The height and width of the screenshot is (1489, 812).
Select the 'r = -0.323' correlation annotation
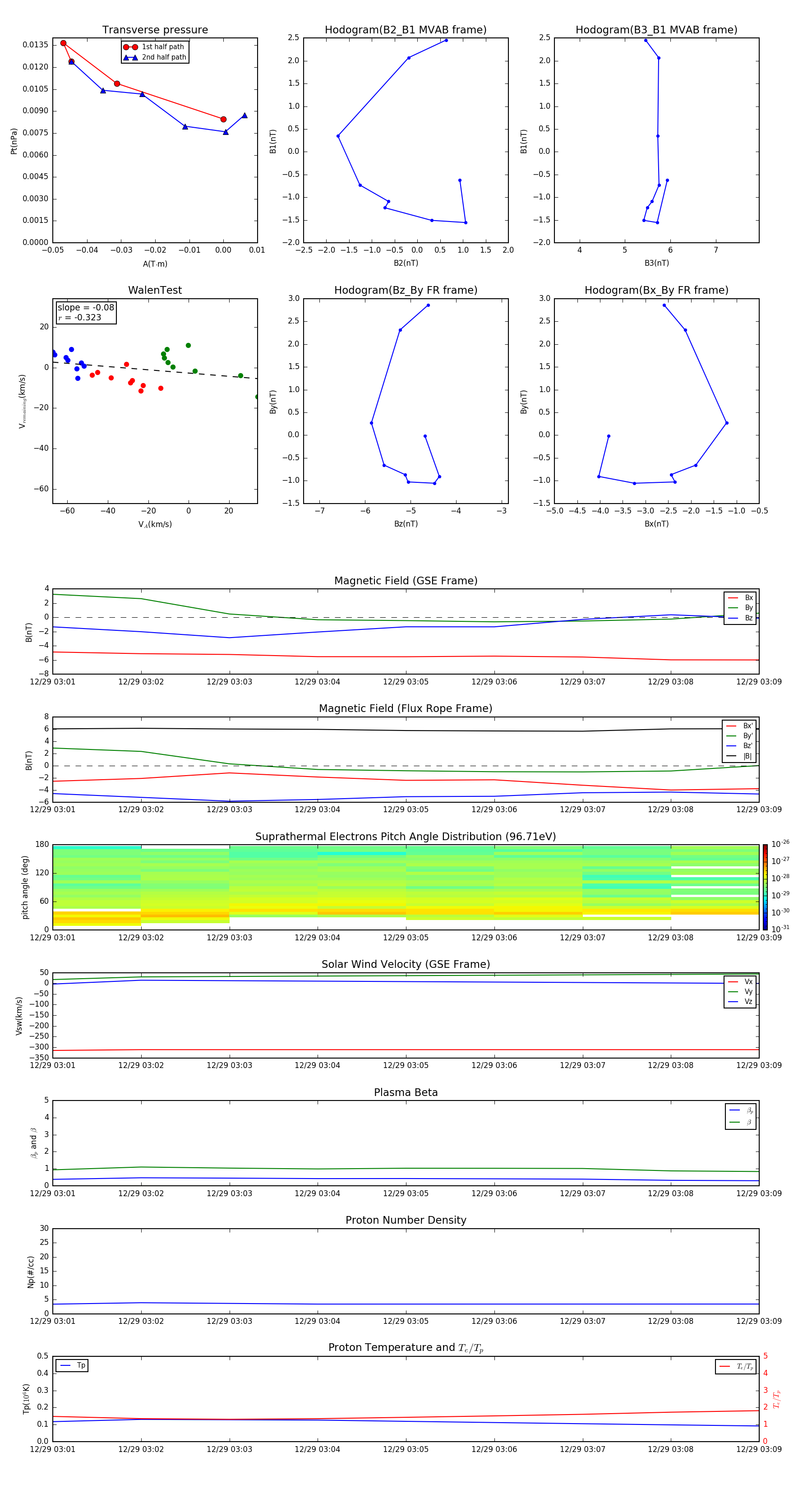[80, 317]
